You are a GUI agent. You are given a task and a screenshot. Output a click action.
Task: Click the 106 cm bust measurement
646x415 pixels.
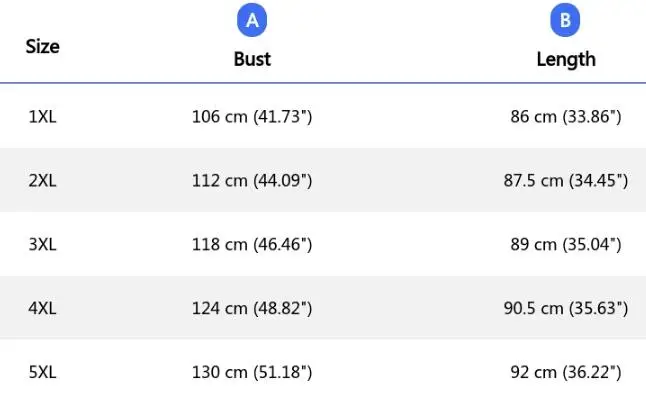point(252,117)
